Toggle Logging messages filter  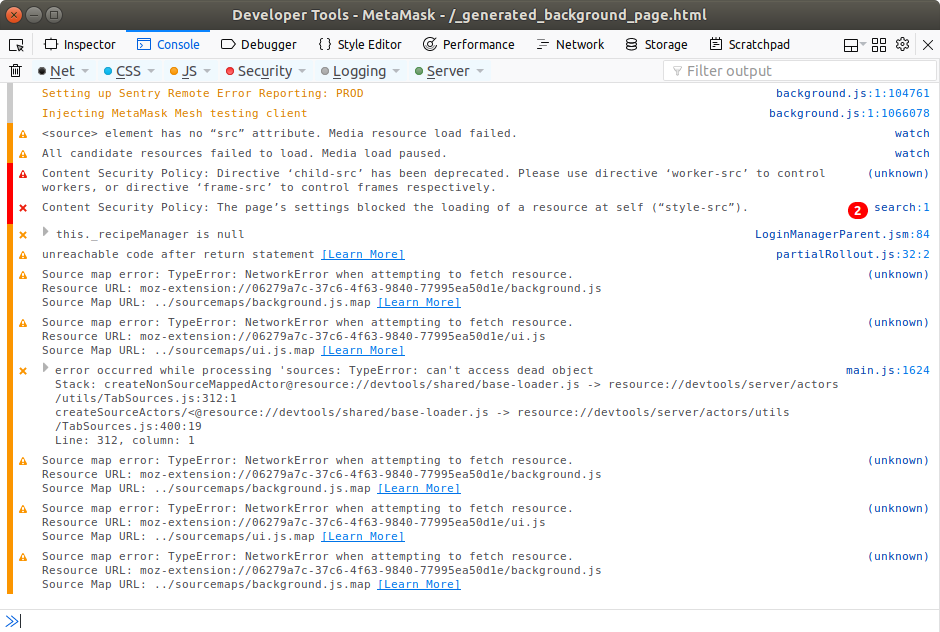[x=353, y=71]
